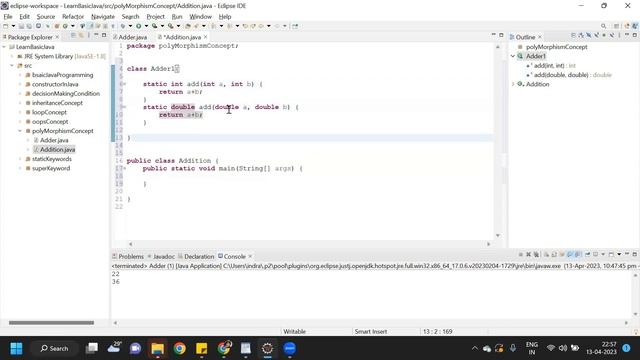The height and width of the screenshot is (360, 640).
Task: Click Remove Launch icon in Console
Action: click(529, 254)
